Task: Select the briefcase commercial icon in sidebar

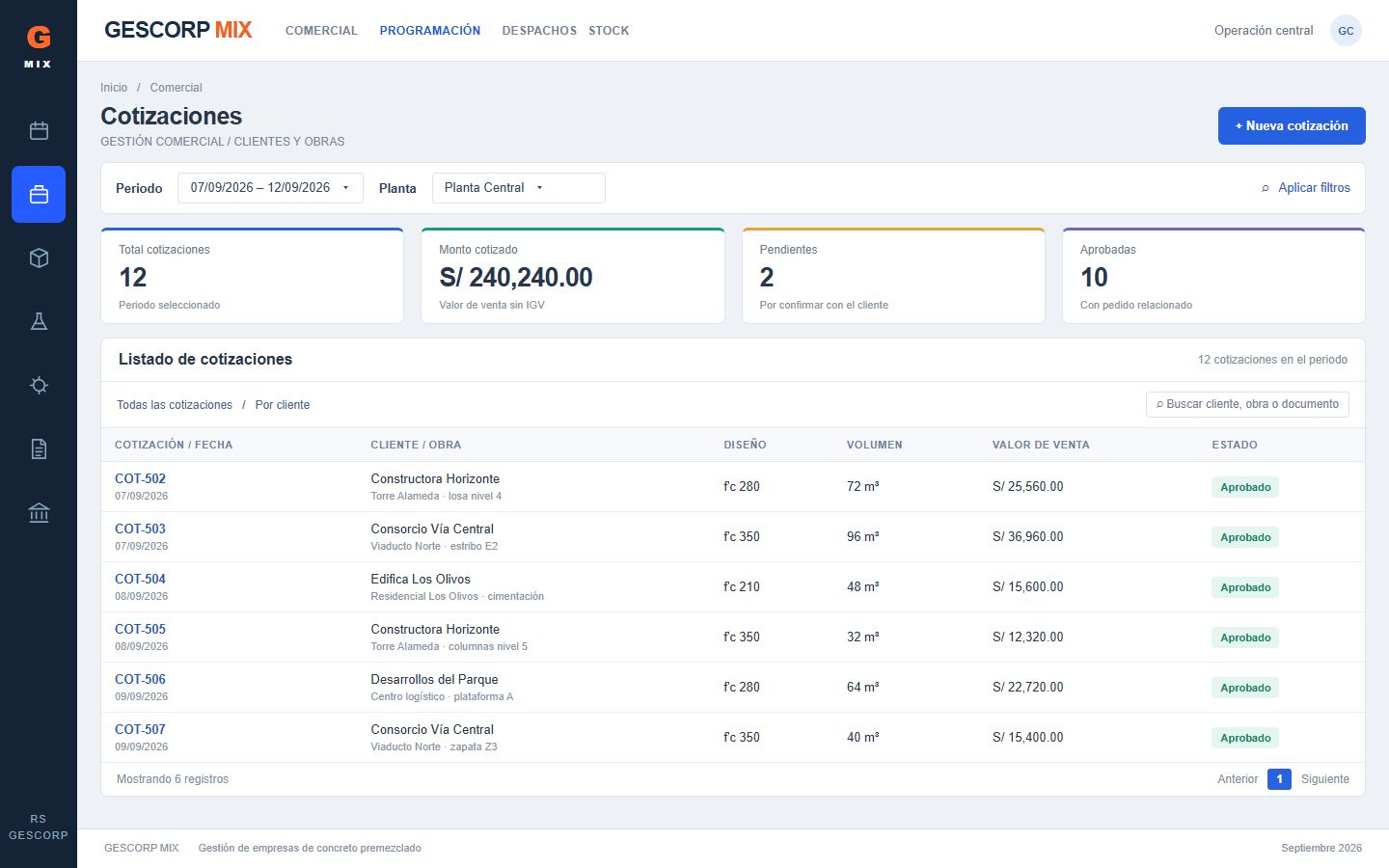Action: point(39,194)
